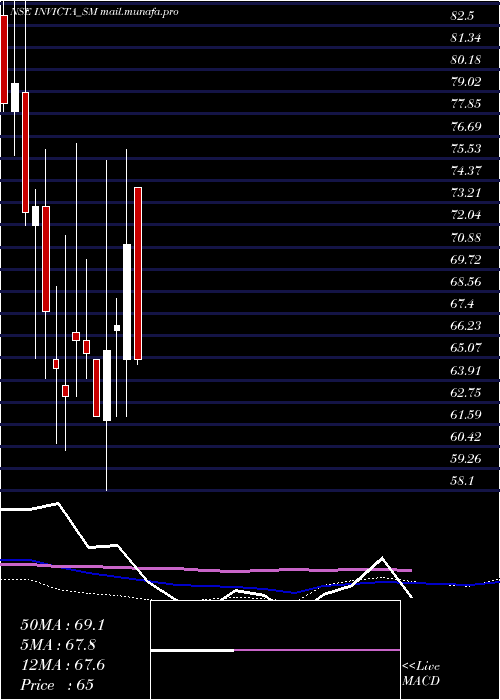Click the 77.85 price axis label
This screenshot has height=700, width=500.
[466, 104]
